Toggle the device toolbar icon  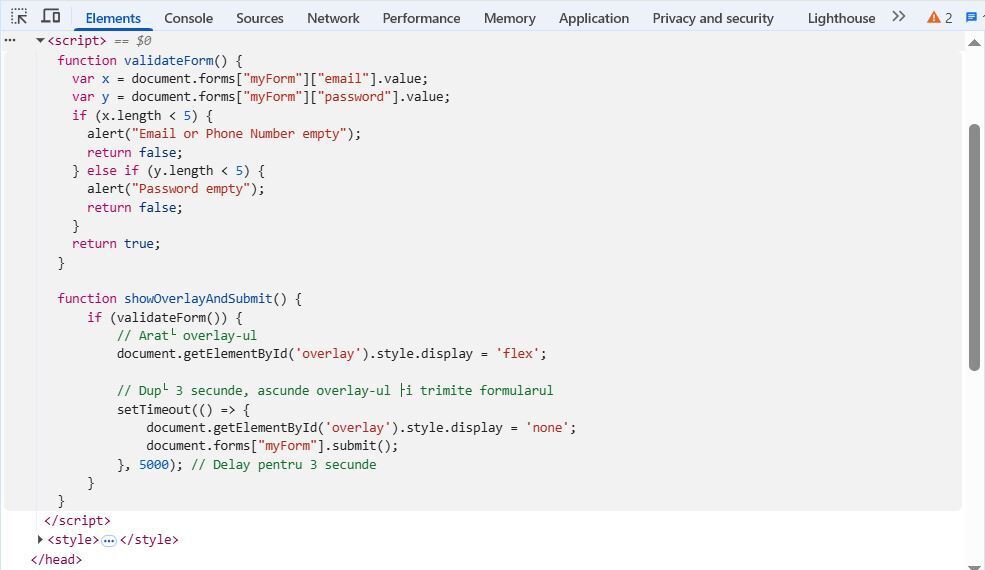(x=50, y=16)
